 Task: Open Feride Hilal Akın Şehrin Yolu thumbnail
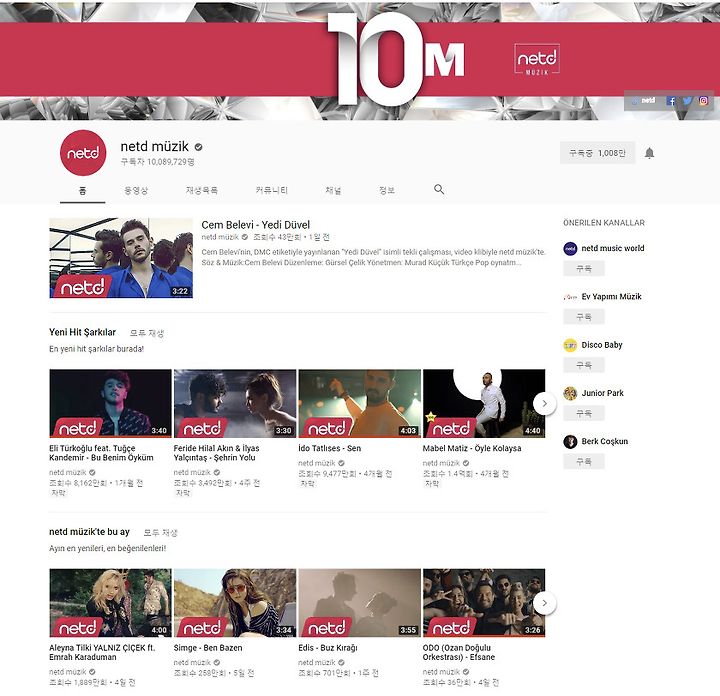(x=235, y=403)
